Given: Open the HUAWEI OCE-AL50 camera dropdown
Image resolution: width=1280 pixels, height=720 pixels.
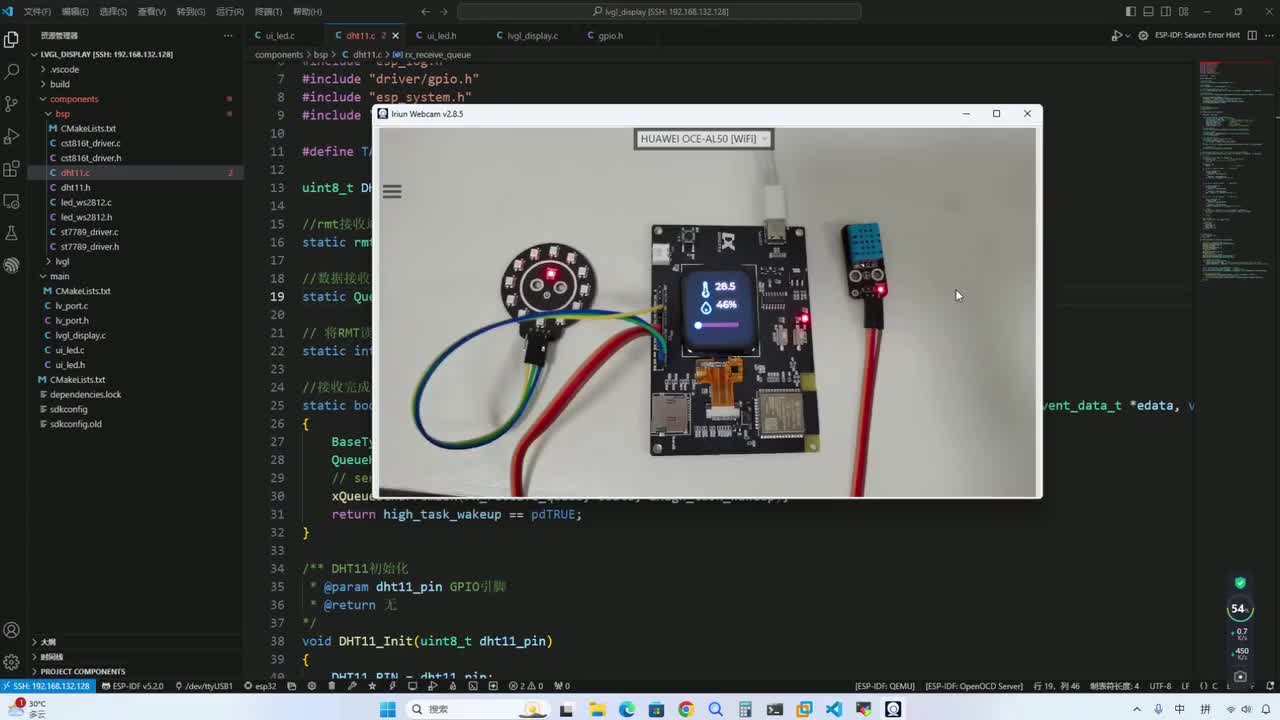Looking at the screenshot, I should click(703, 139).
